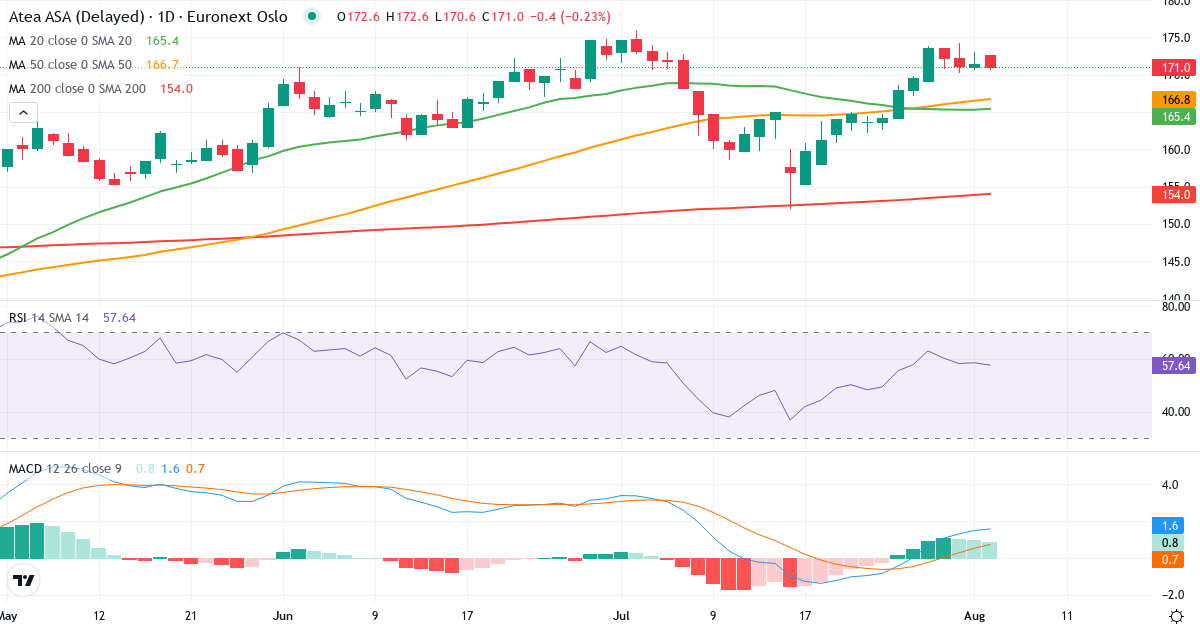The width and height of the screenshot is (1200, 630).
Task: Click the Jun label on time axis
Action: (283, 616)
